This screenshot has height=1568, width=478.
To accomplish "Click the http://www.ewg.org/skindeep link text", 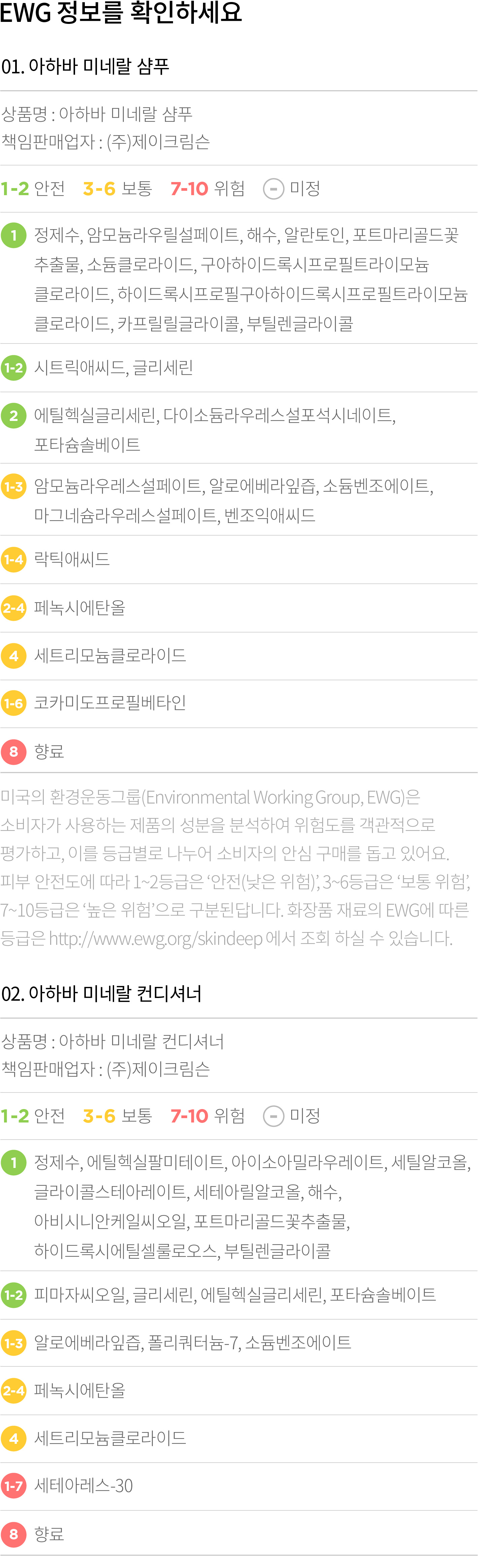I will click(x=155, y=938).
